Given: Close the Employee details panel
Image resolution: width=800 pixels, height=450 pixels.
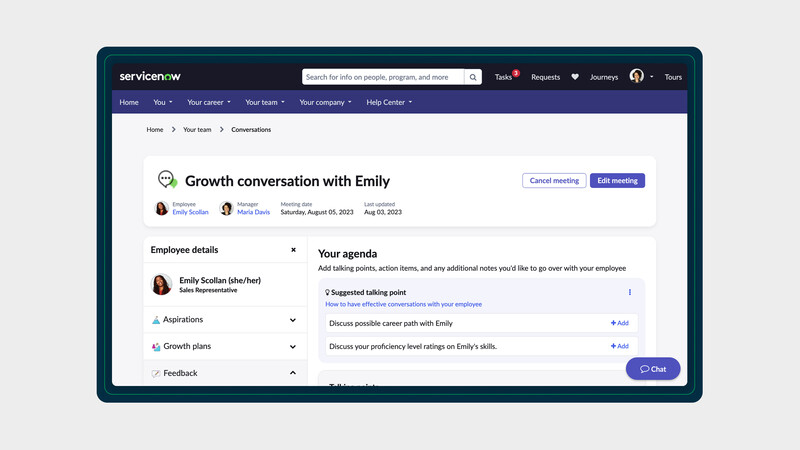Looking at the screenshot, I should 293,250.
